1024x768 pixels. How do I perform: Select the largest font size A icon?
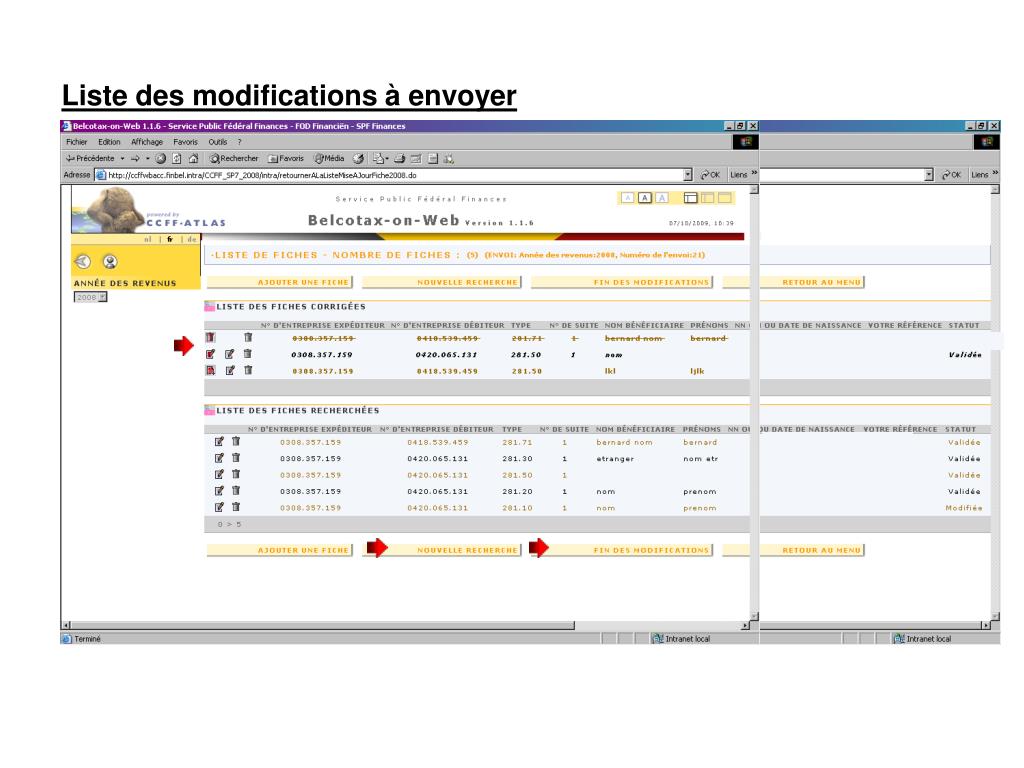[x=662, y=197]
